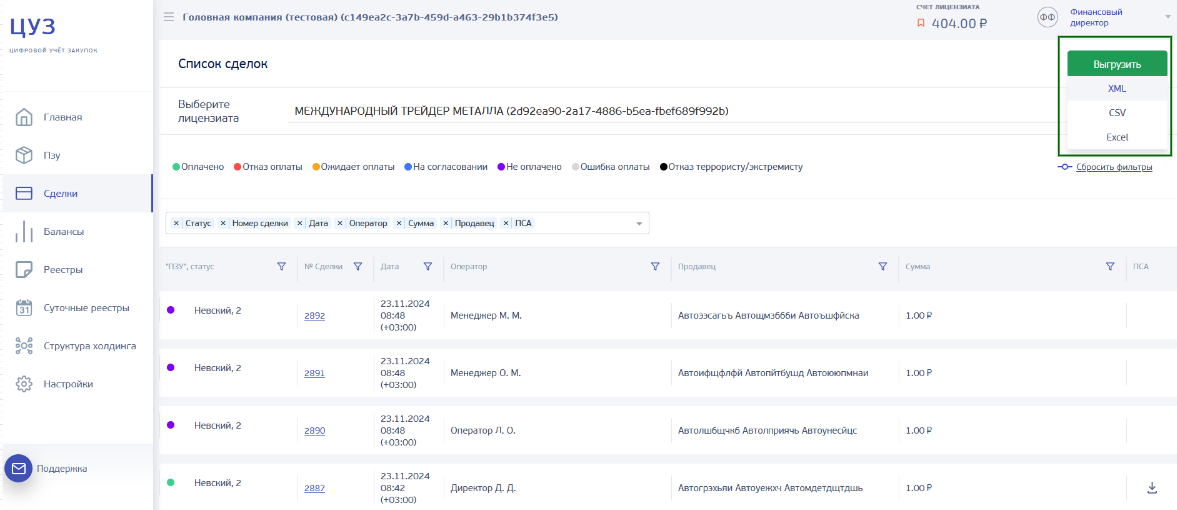Remove the ПСА column tag

pos(506,223)
